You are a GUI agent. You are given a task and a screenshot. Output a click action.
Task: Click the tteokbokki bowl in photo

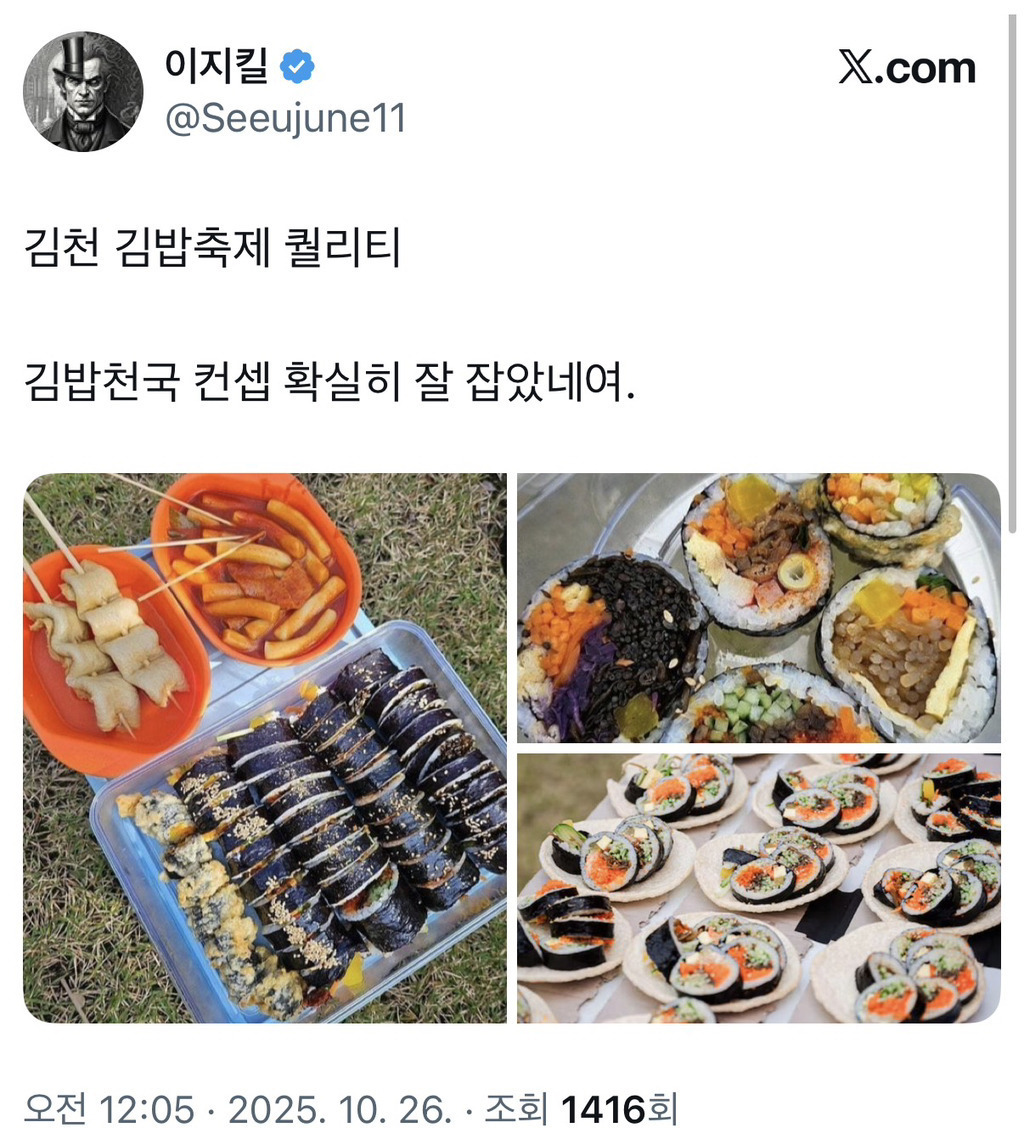point(256,568)
